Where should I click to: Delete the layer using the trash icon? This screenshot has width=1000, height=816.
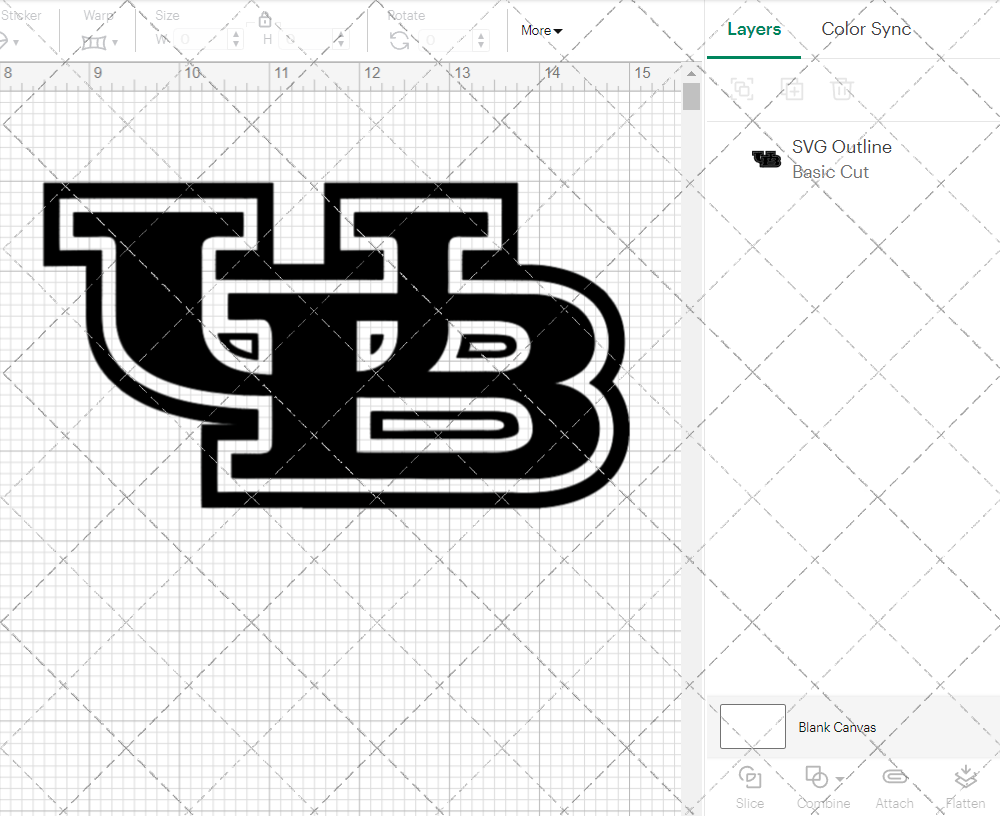843,89
